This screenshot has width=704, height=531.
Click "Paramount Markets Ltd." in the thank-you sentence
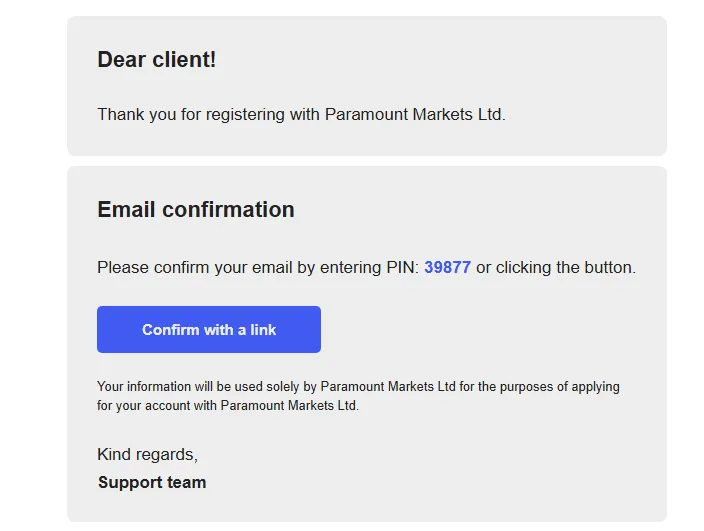[x=415, y=115]
